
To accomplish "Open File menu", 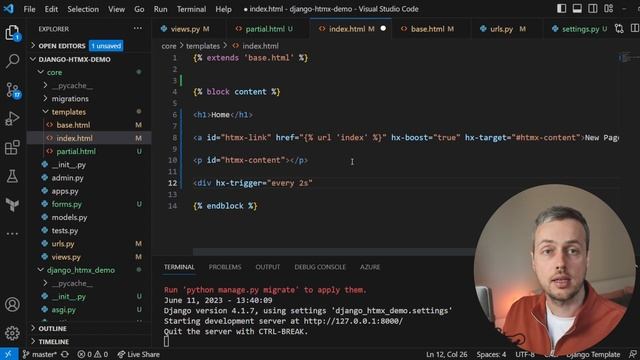I will click(x=29, y=9).
